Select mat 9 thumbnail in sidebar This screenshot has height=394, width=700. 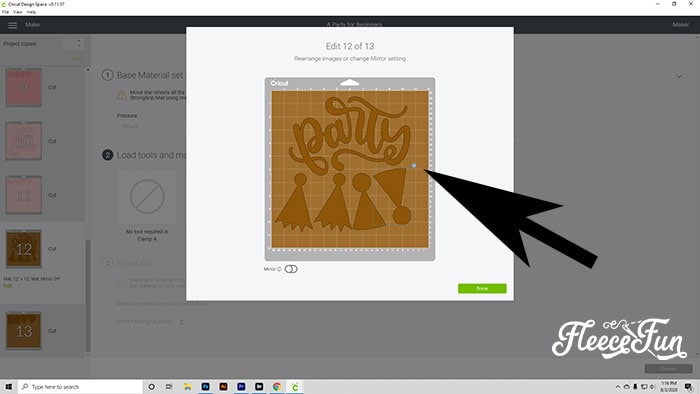(x=24, y=87)
